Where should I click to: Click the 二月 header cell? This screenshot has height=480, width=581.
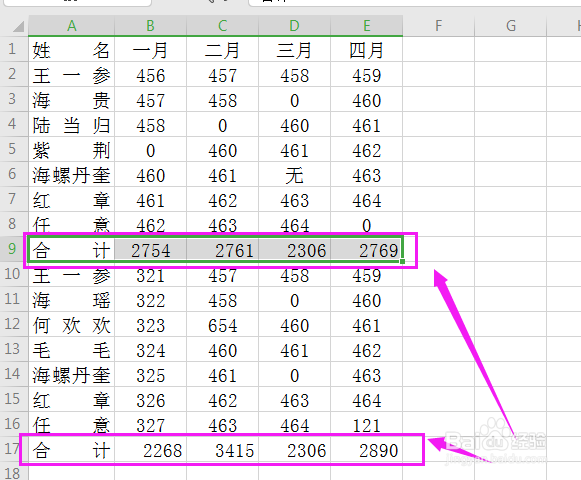tap(222, 50)
